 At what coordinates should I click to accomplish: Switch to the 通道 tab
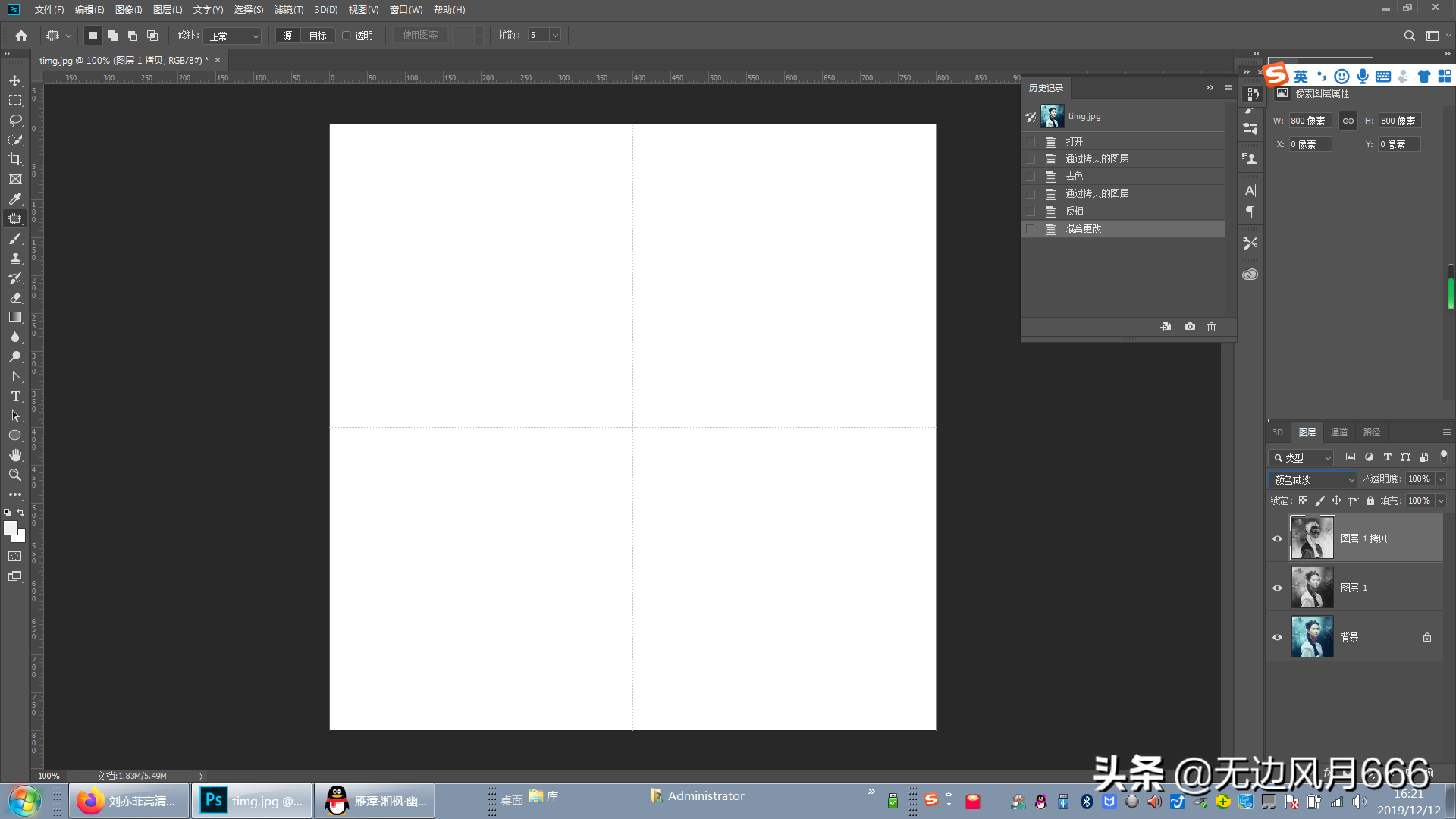(1338, 432)
